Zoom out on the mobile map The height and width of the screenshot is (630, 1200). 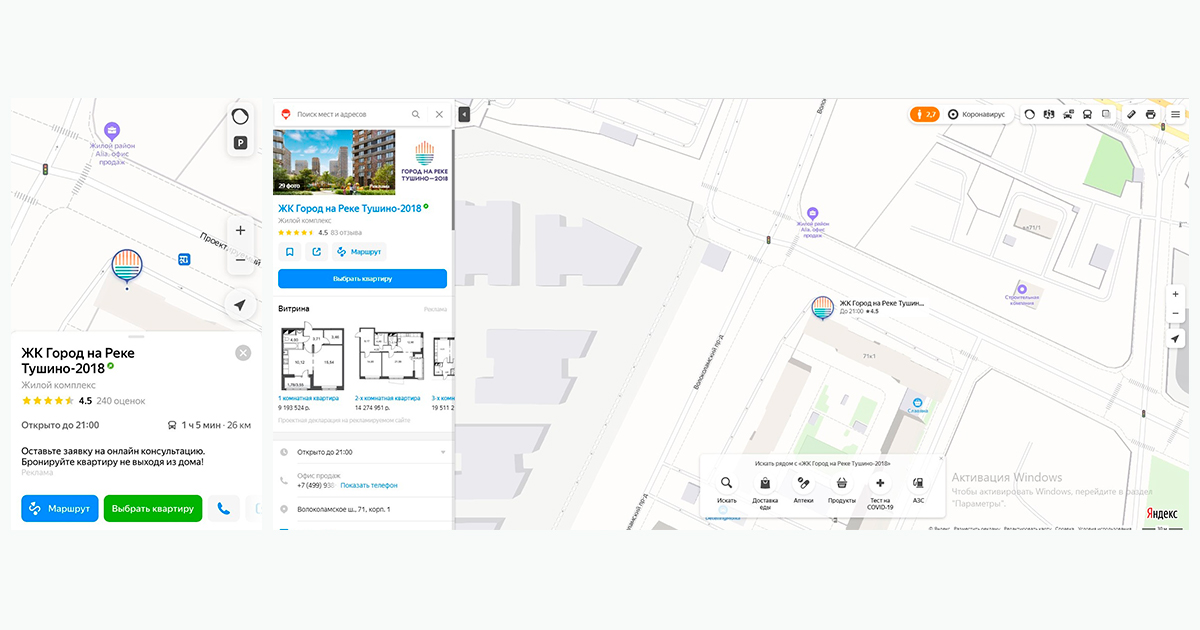point(240,261)
